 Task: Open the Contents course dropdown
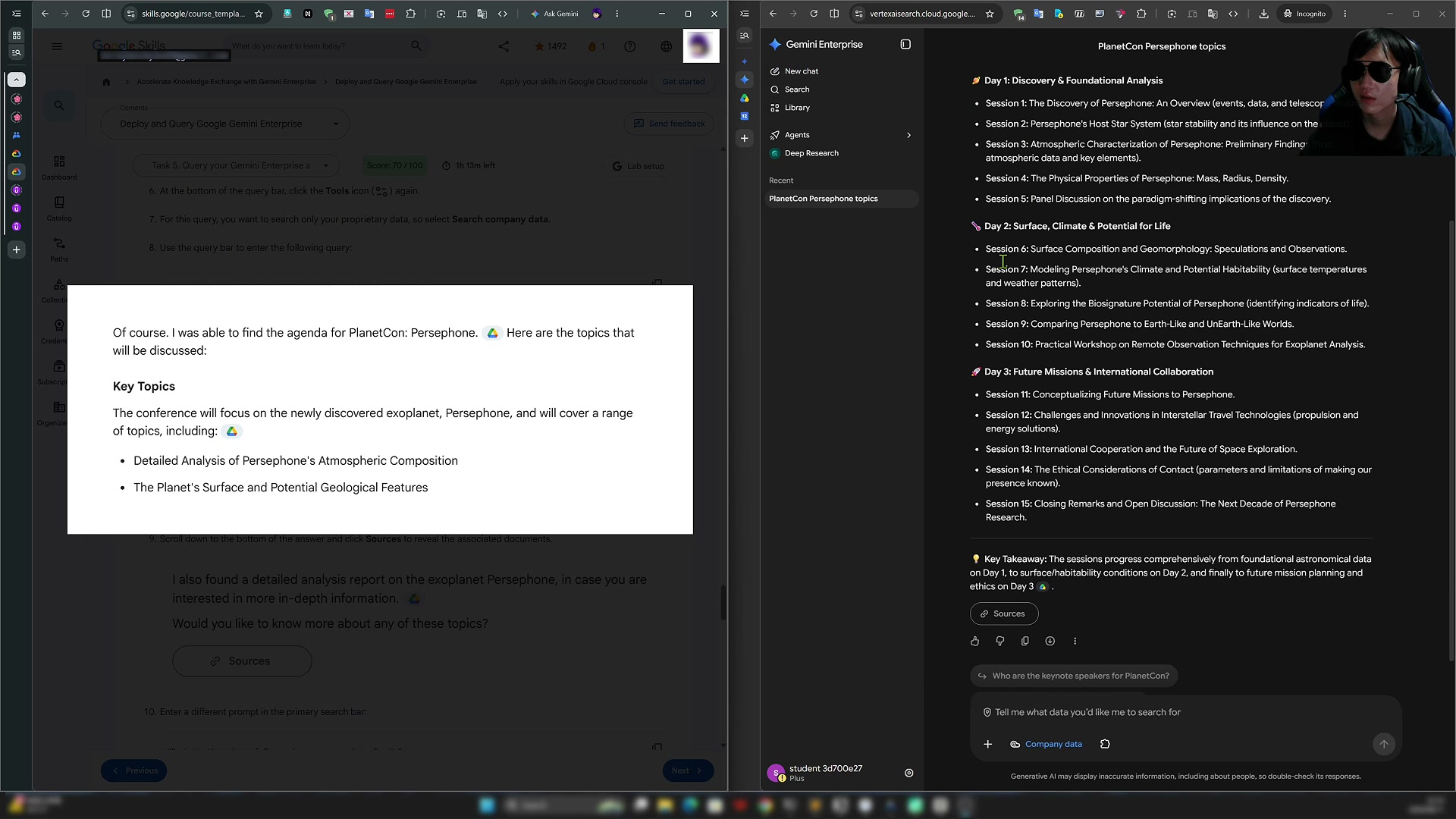[225, 124]
